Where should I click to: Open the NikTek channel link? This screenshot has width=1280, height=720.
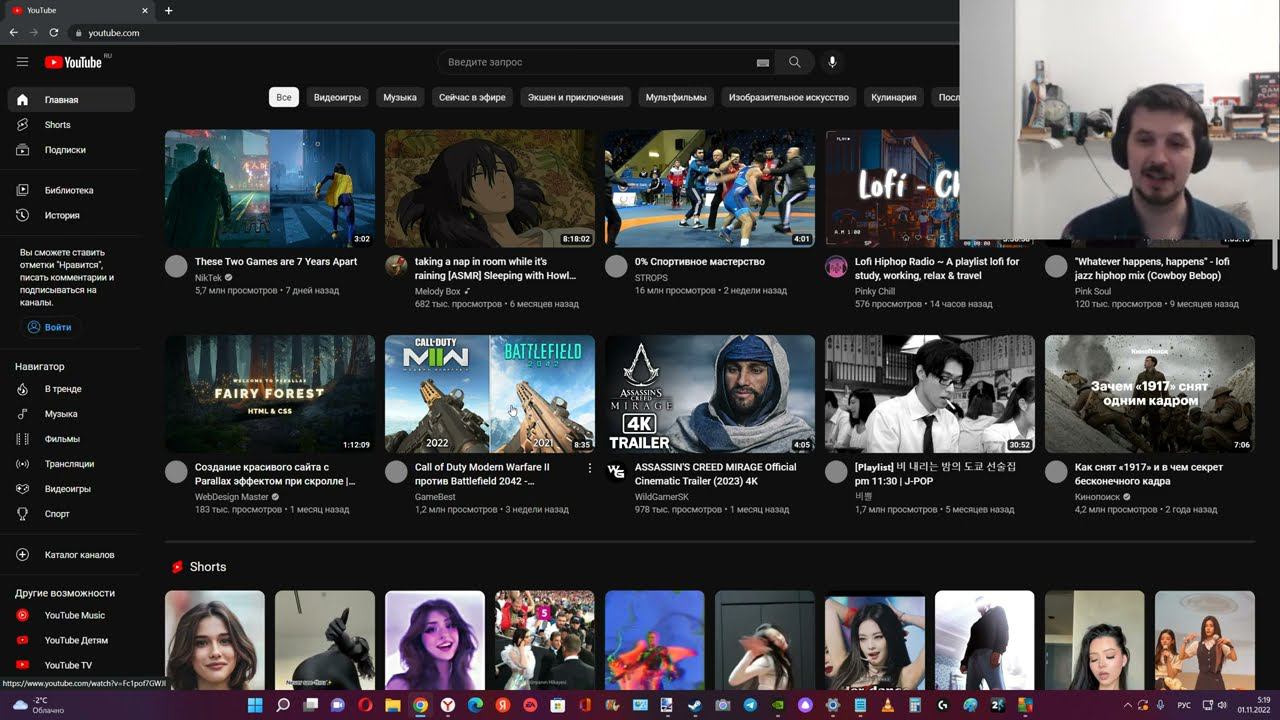pyautogui.click(x=208, y=277)
